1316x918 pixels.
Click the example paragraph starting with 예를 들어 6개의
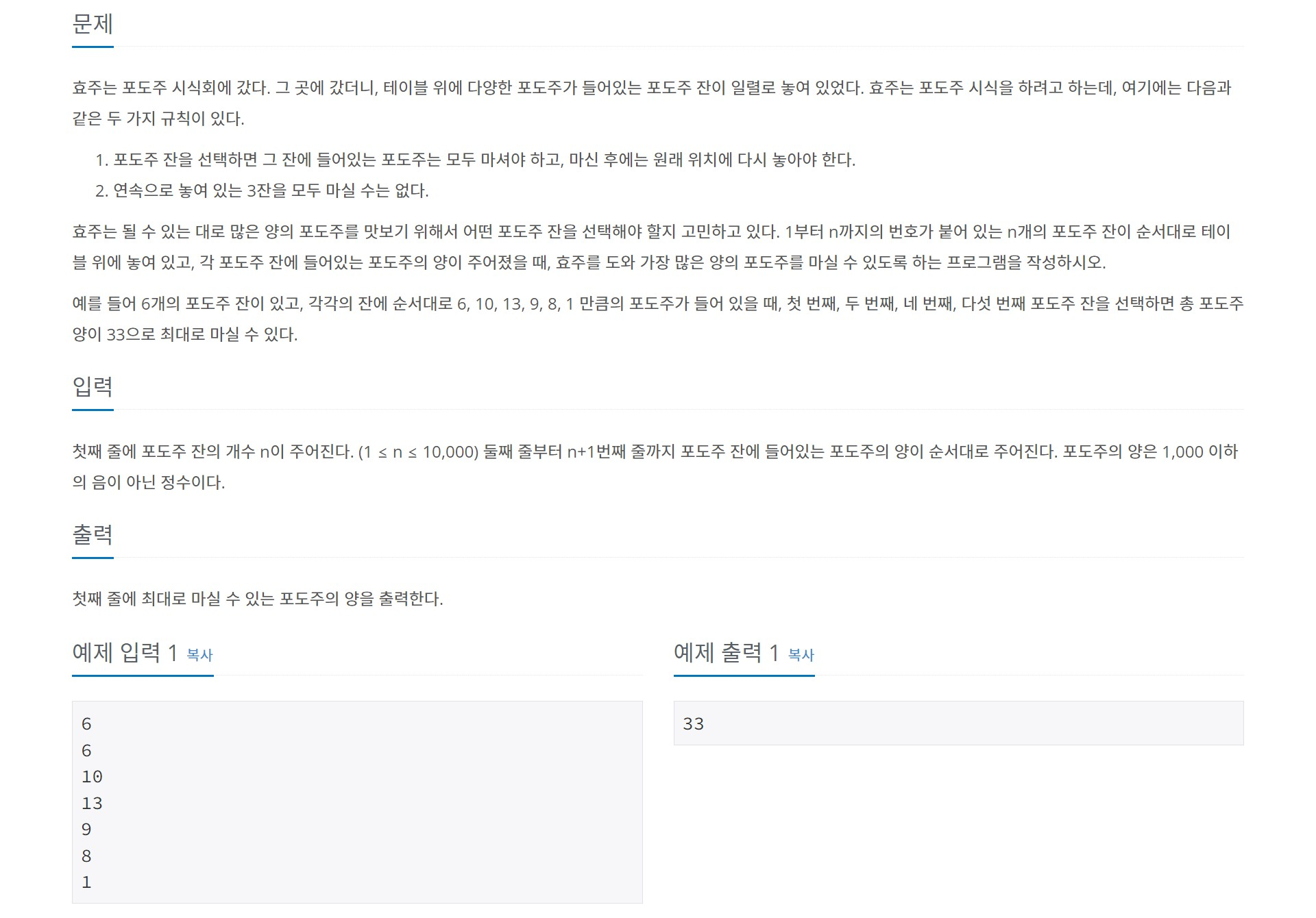click(x=657, y=319)
